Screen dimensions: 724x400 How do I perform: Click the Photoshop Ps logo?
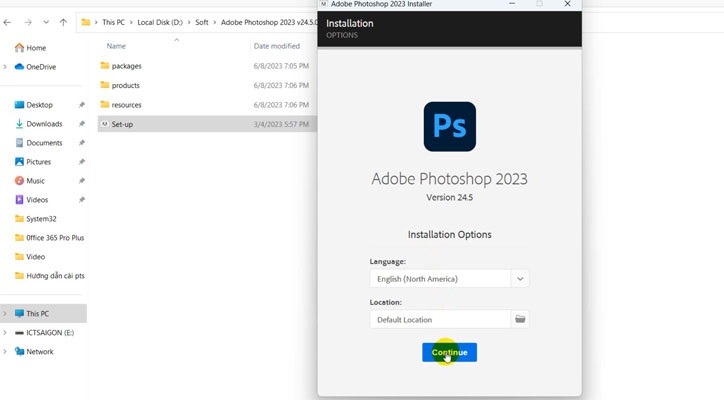tap(449, 126)
